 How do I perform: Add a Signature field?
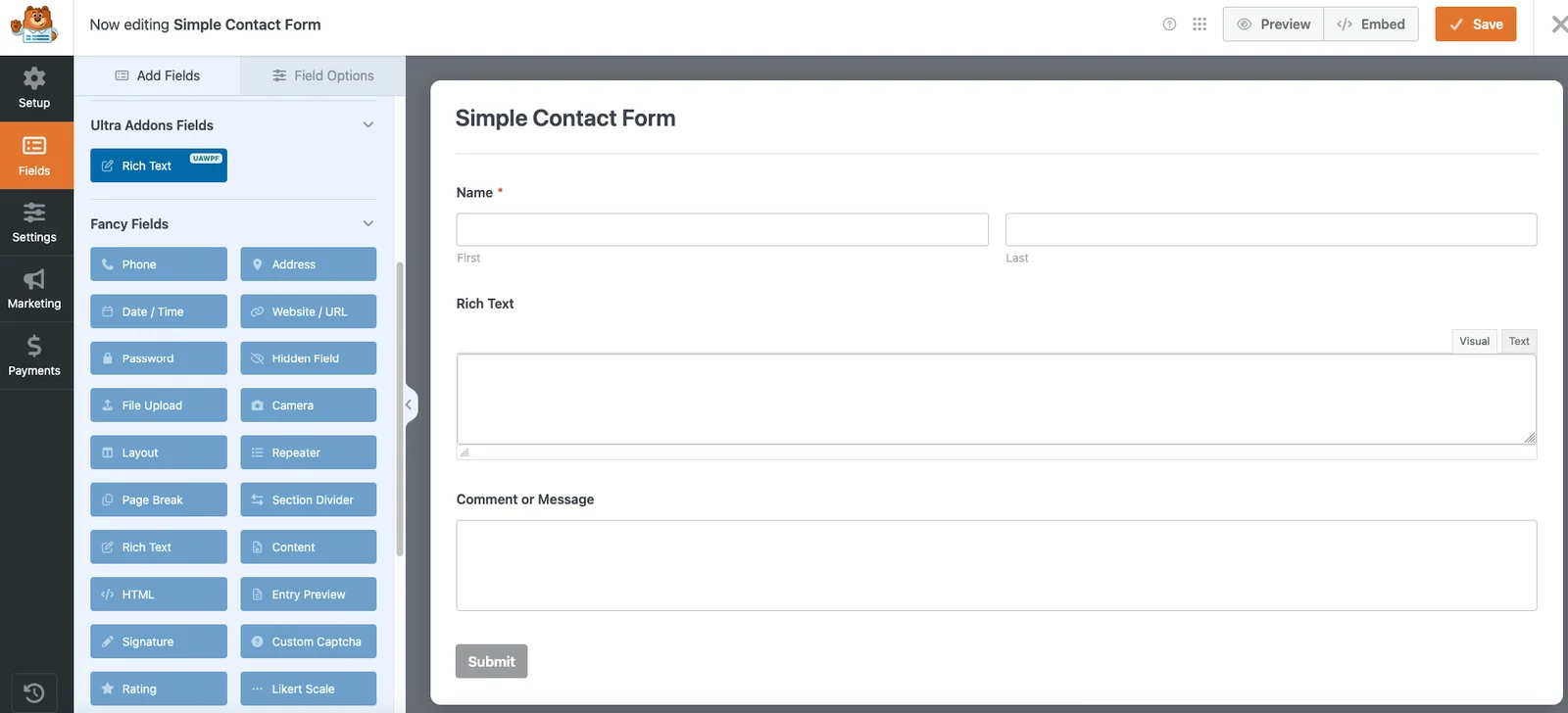[x=159, y=642]
